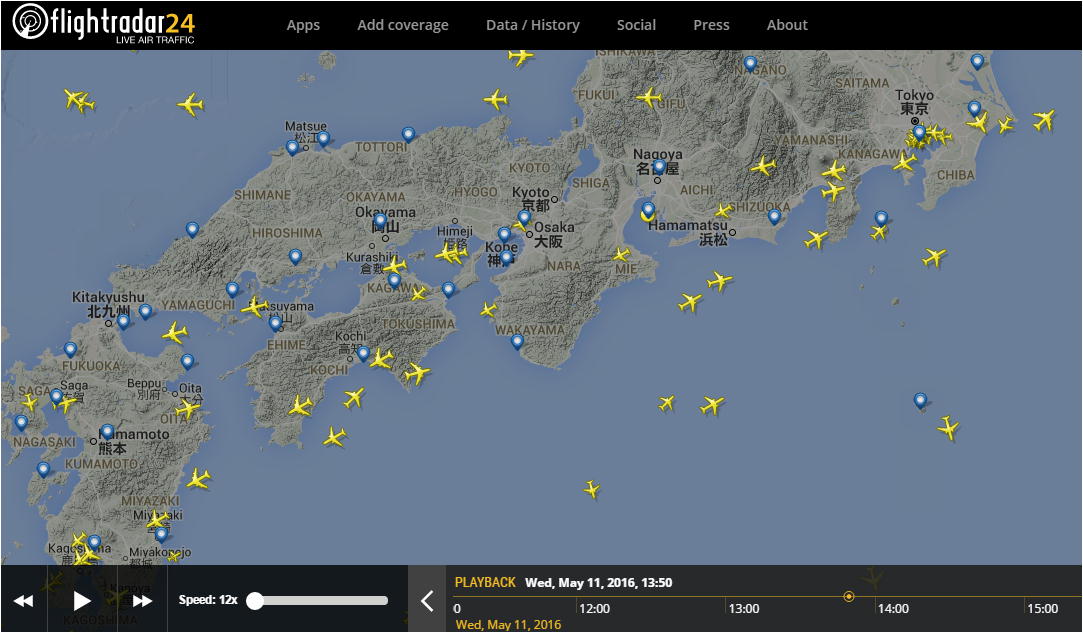Select the southernmost aircraft over the open ocean

pyautogui.click(x=592, y=489)
